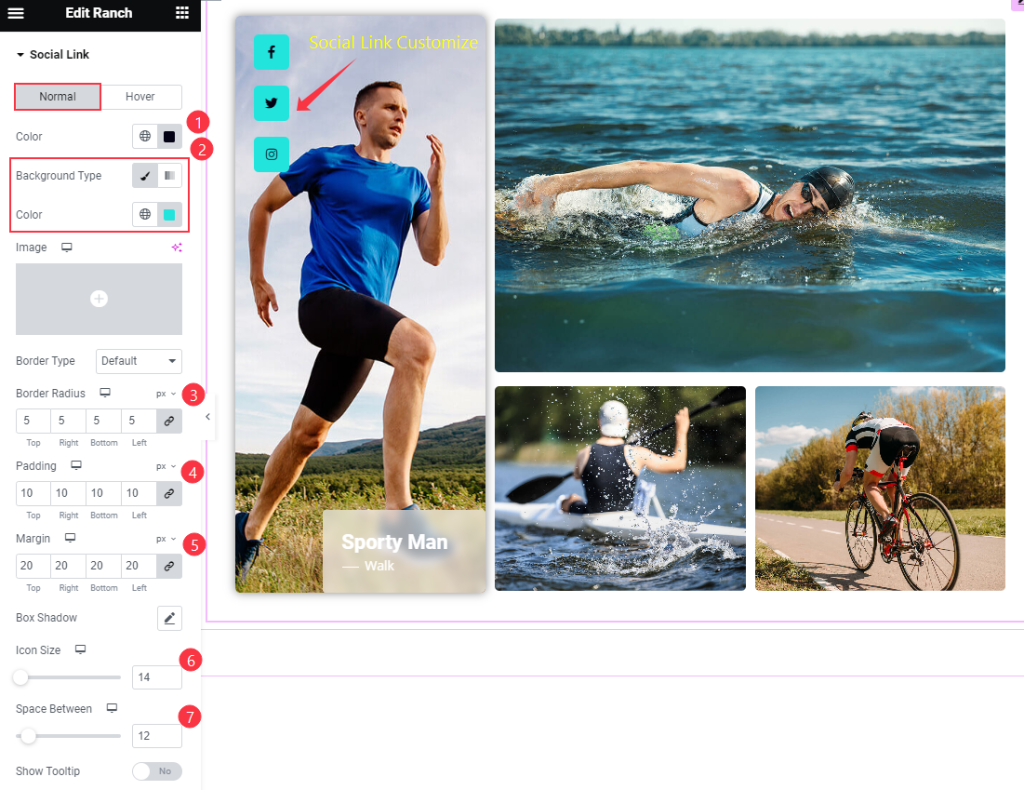Switch to the Normal state tab
The image size is (1024, 790).
click(57, 97)
